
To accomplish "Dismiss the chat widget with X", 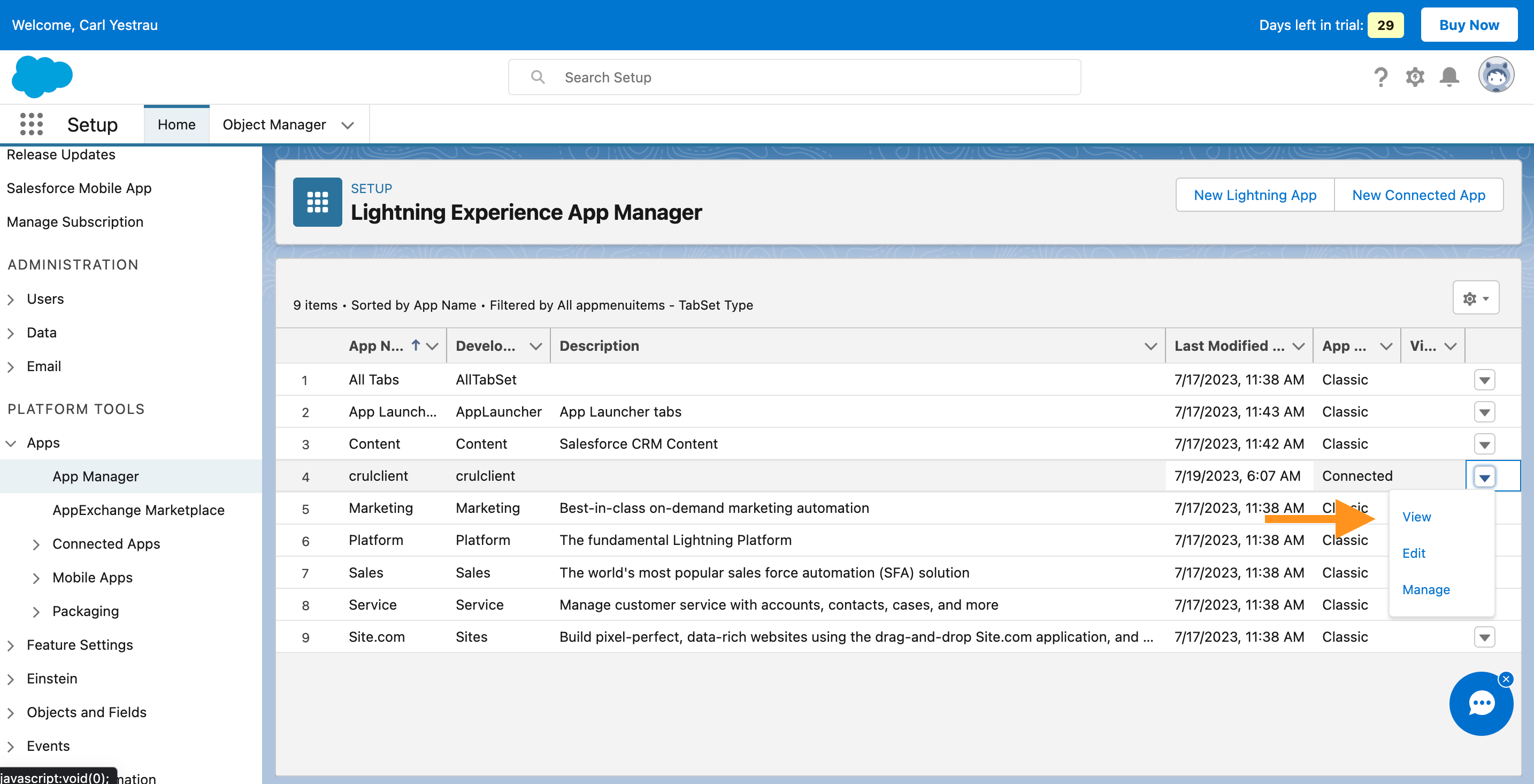I will click(1506, 679).
